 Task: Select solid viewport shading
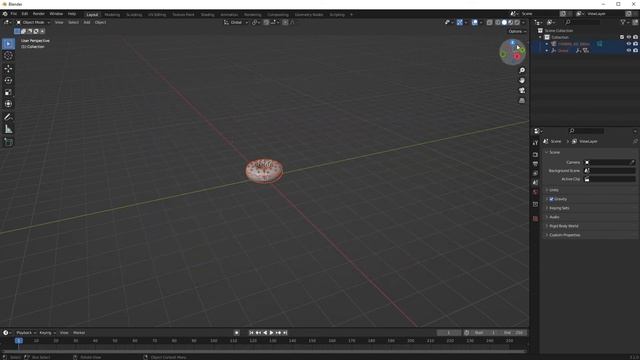(x=504, y=22)
